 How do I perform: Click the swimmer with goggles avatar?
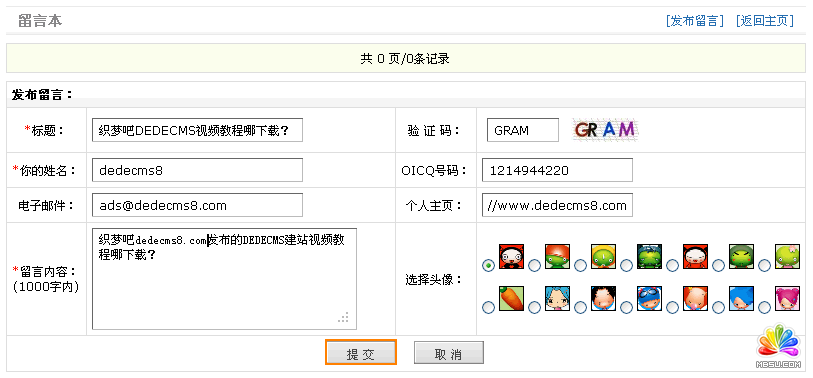click(x=649, y=299)
